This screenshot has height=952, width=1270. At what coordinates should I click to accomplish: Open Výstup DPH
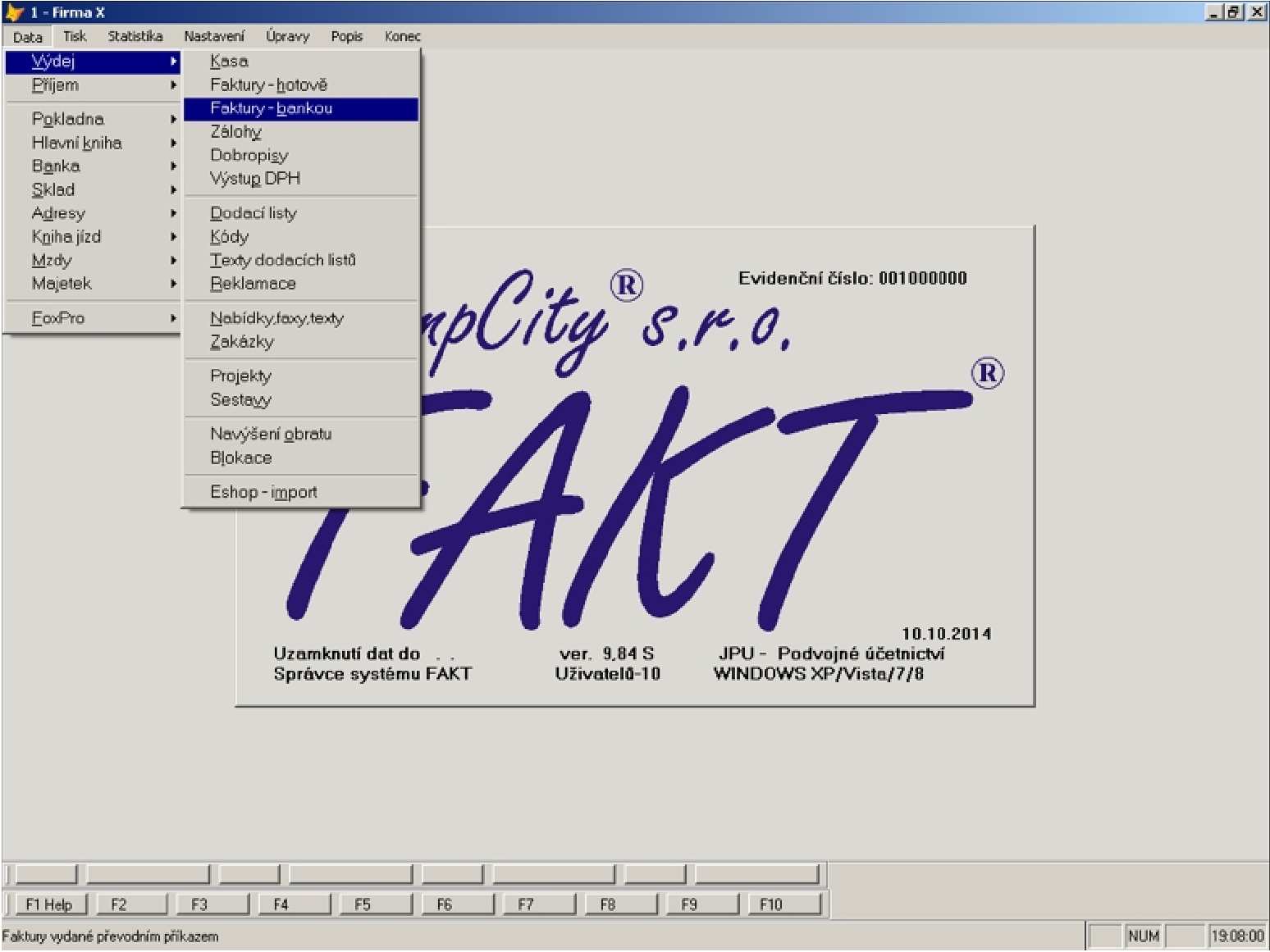(x=301, y=179)
